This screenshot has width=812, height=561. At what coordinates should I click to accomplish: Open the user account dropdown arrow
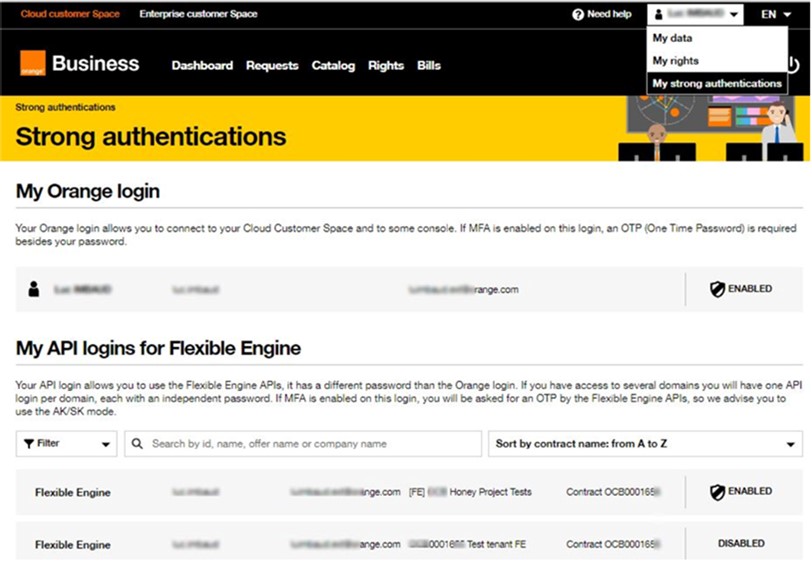(734, 15)
